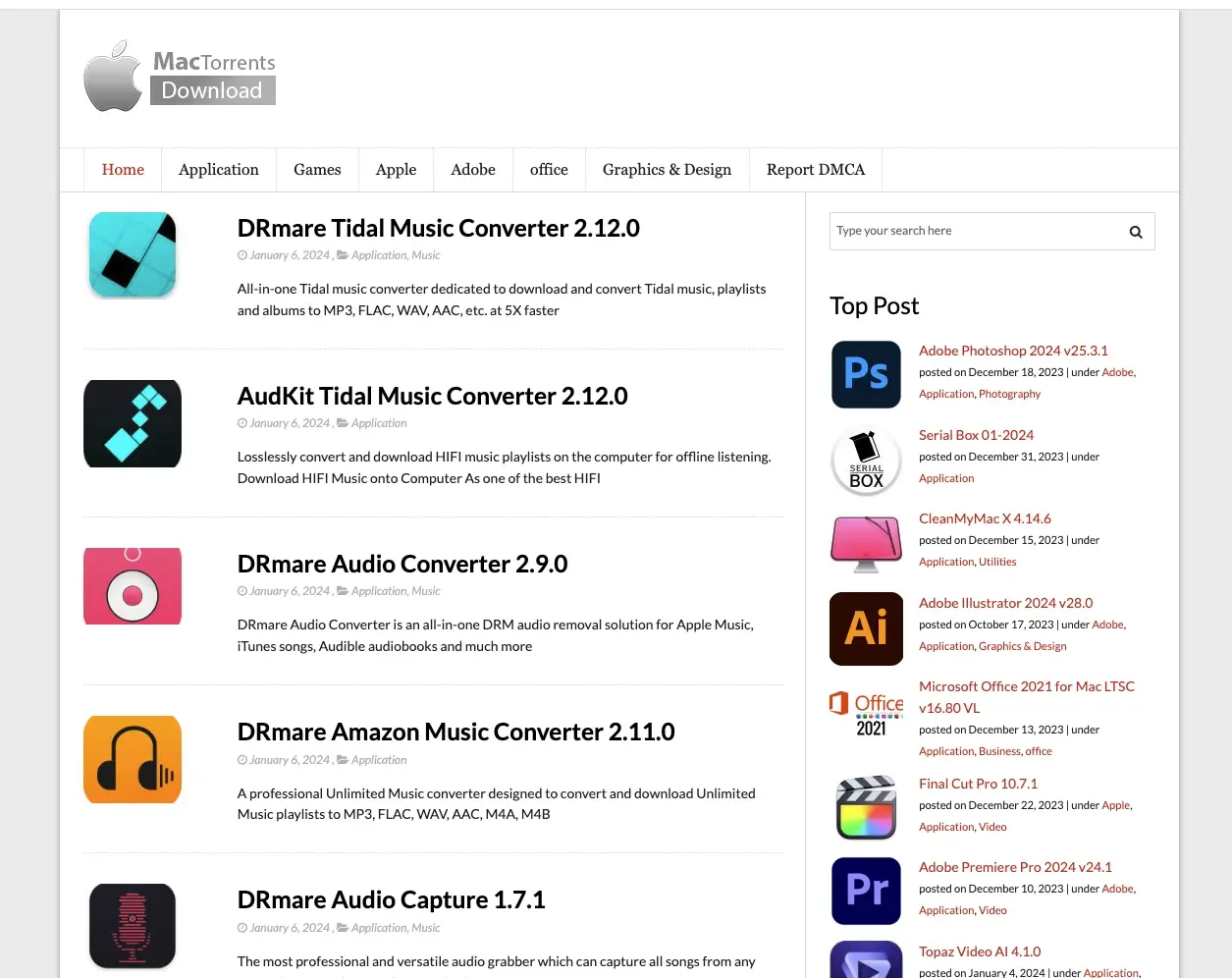The height and width of the screenshot is (978, 1232).
Task: Click the Microsoft Office 2021 icon
Action: (866, 714)
